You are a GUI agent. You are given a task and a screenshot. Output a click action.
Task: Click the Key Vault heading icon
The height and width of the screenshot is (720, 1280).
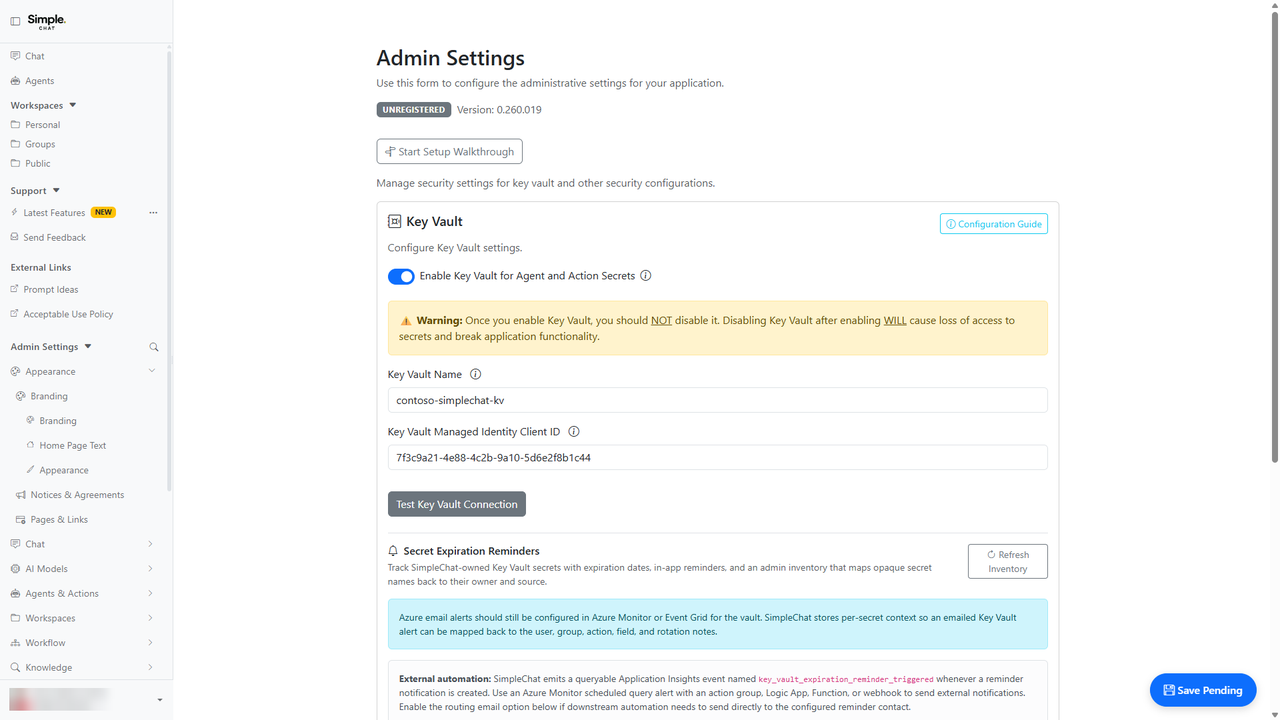tap(394, 222)
